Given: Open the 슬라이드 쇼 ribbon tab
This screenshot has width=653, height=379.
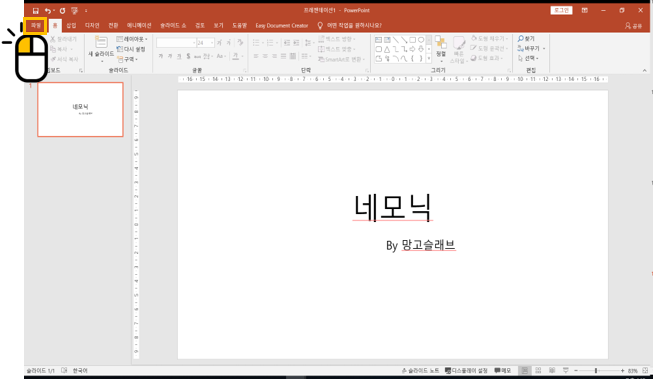Looking at the screenshot, I should pos(173,25).
